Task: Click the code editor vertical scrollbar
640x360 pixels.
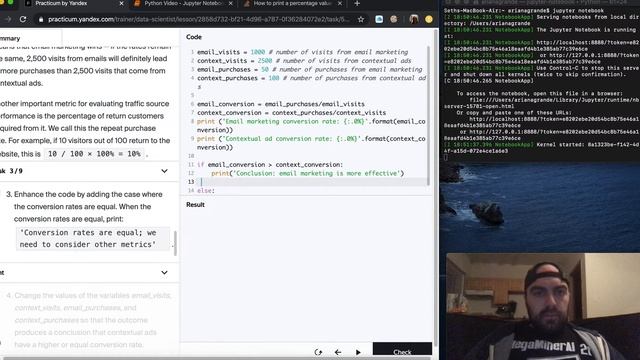Action: click(x=428, y=116)
